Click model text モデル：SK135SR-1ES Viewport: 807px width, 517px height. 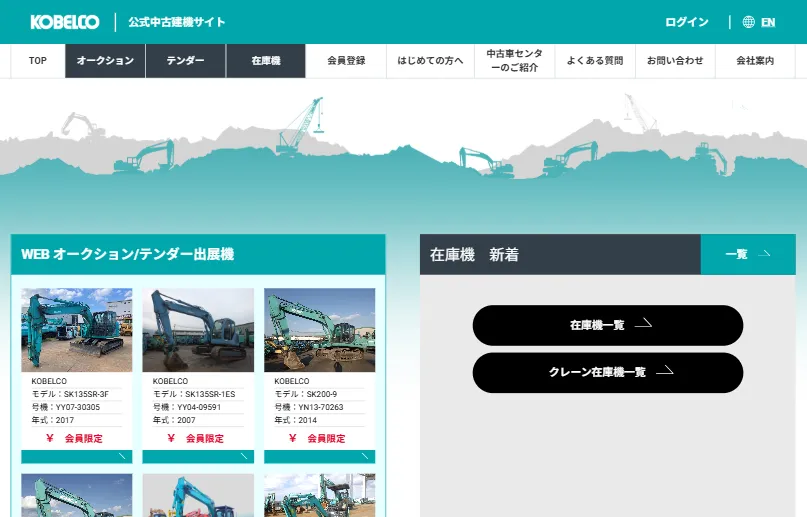pos(194,394)
